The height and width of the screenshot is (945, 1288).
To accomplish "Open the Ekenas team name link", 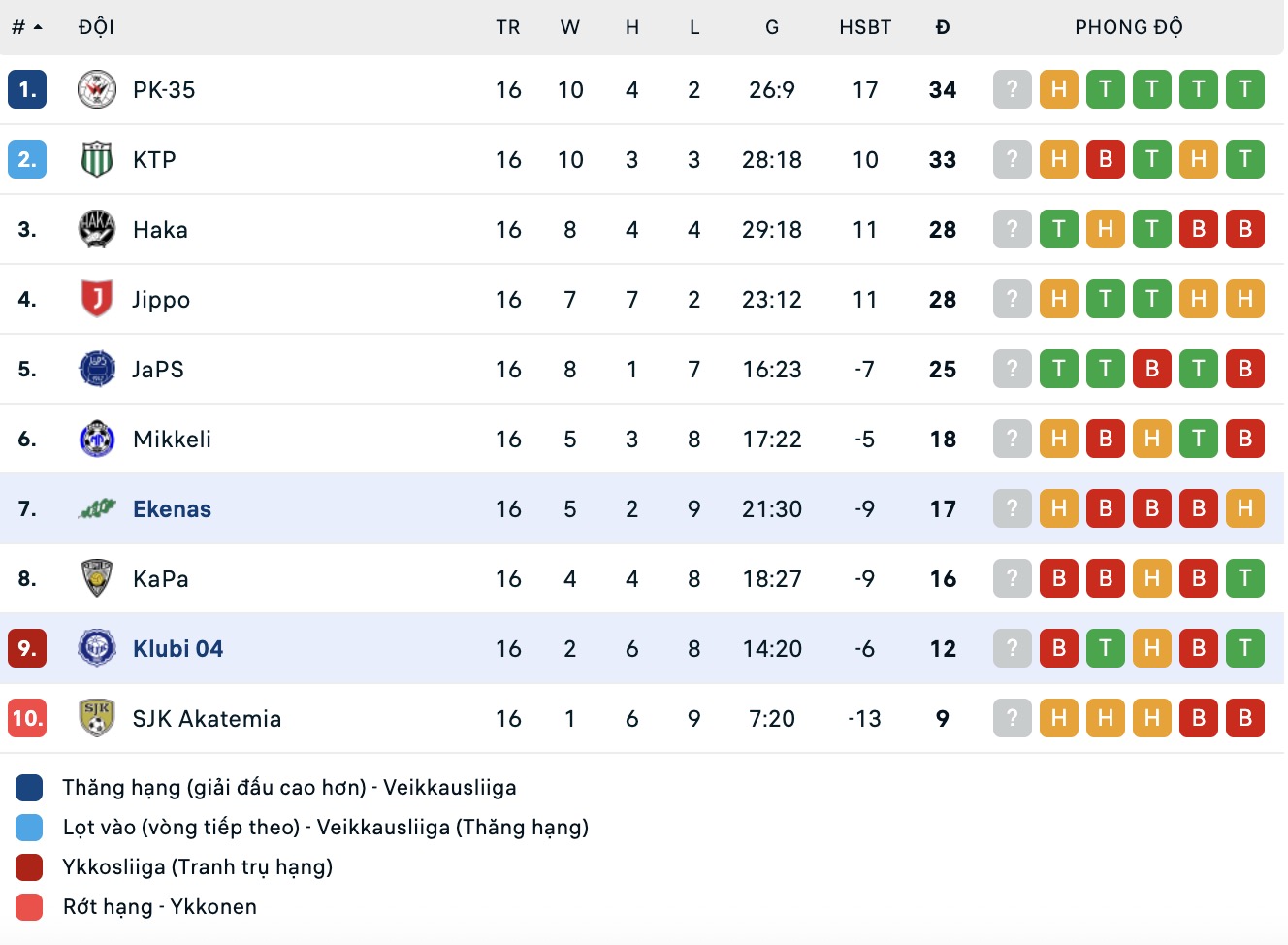I will pos(172,509).
